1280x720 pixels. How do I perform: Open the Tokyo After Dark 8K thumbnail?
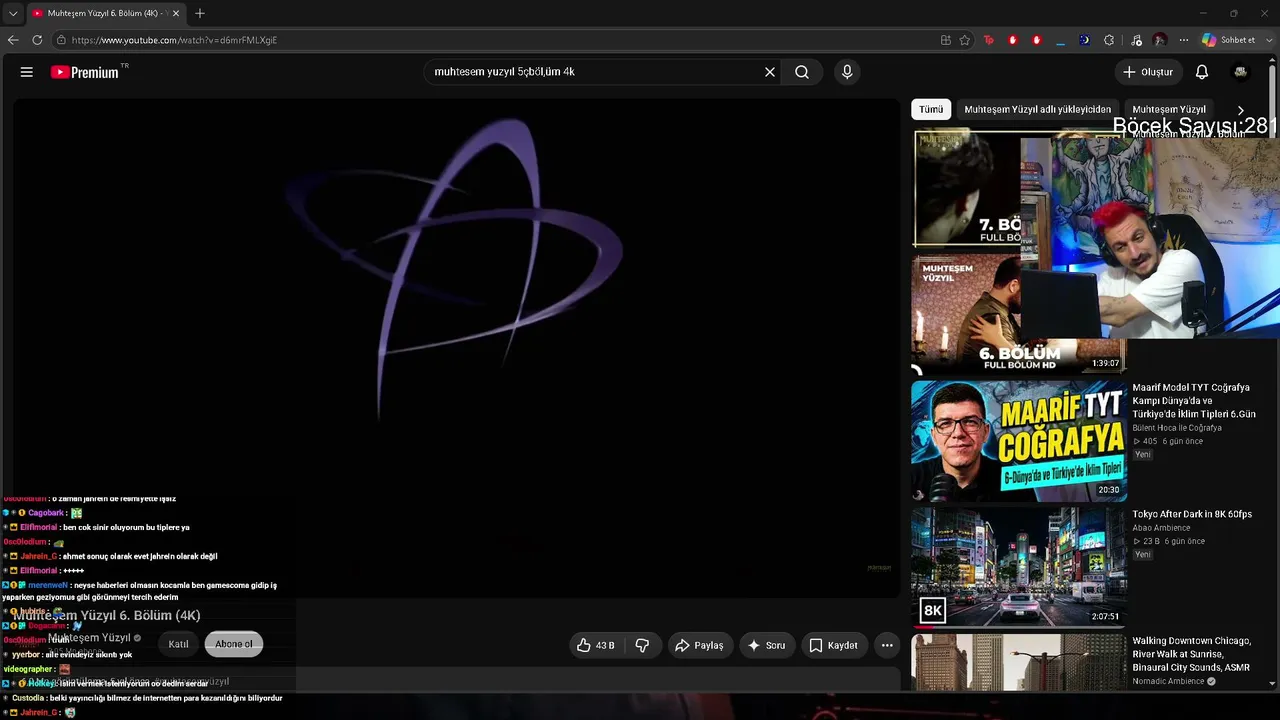pos(1018,567)
